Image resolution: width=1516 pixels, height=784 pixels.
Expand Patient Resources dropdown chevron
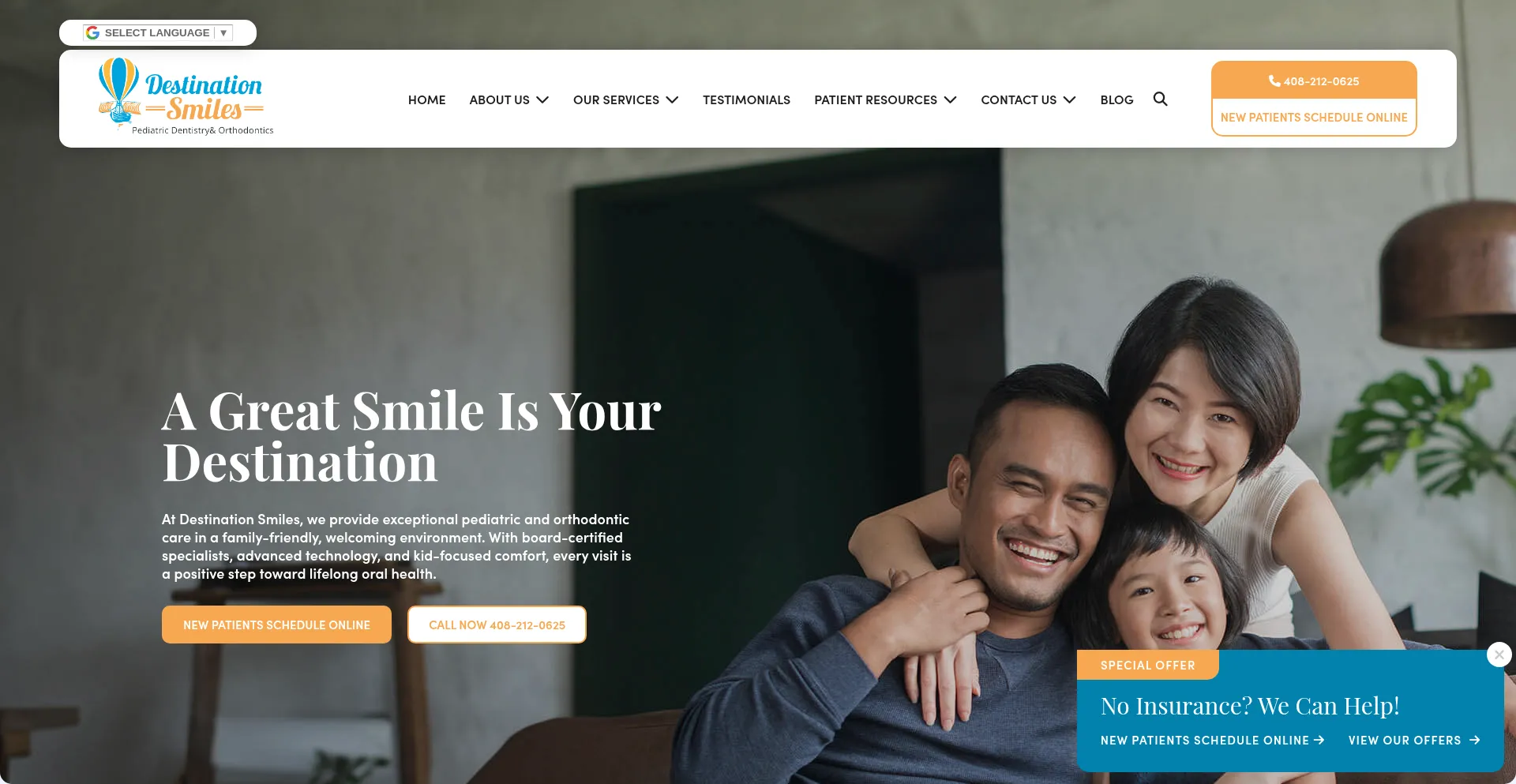(x=950, y=99)
